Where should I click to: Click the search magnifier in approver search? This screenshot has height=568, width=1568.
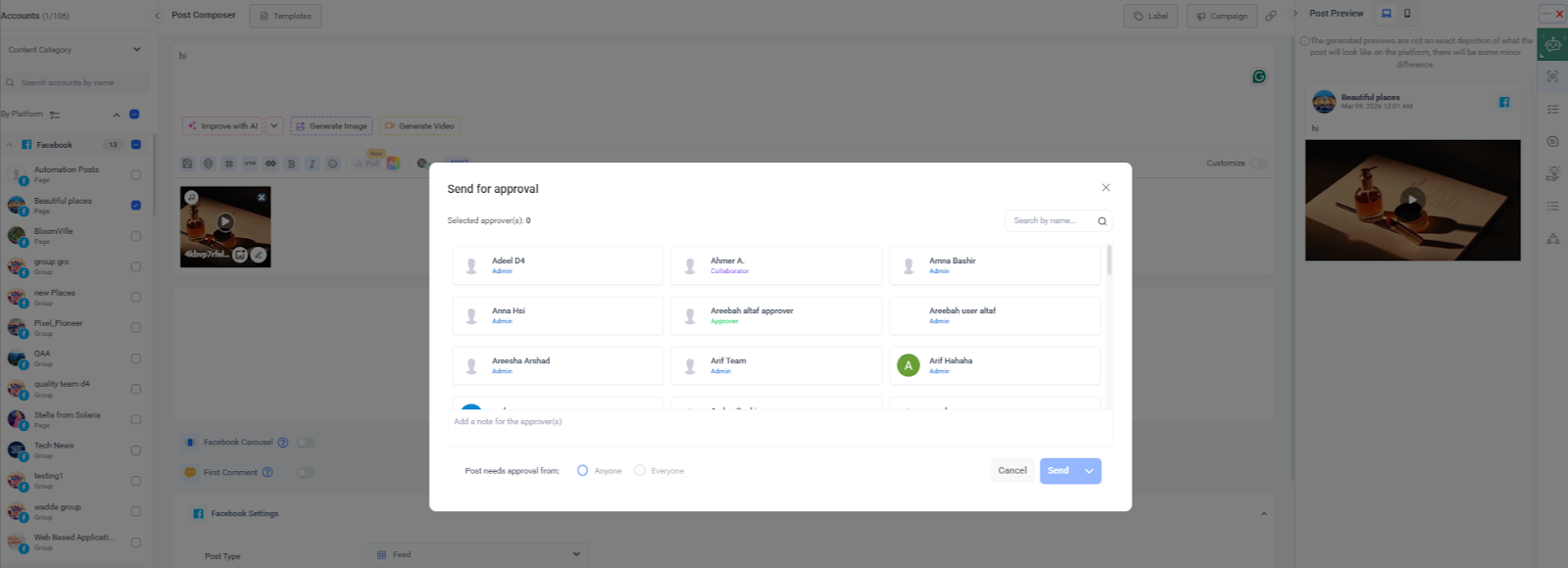coord(1102,221)
